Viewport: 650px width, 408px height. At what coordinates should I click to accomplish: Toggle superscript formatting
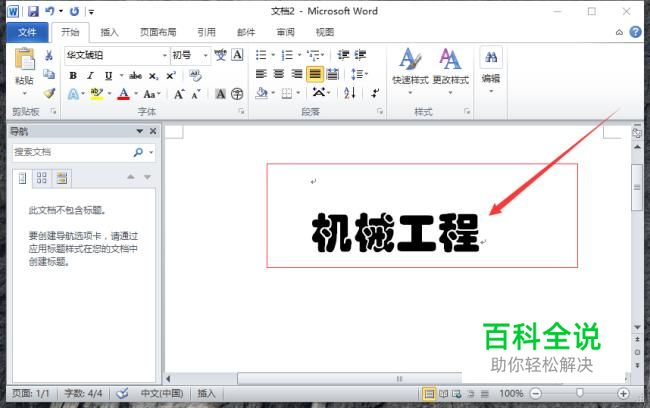pyautogui.click(x=171, y=75)
